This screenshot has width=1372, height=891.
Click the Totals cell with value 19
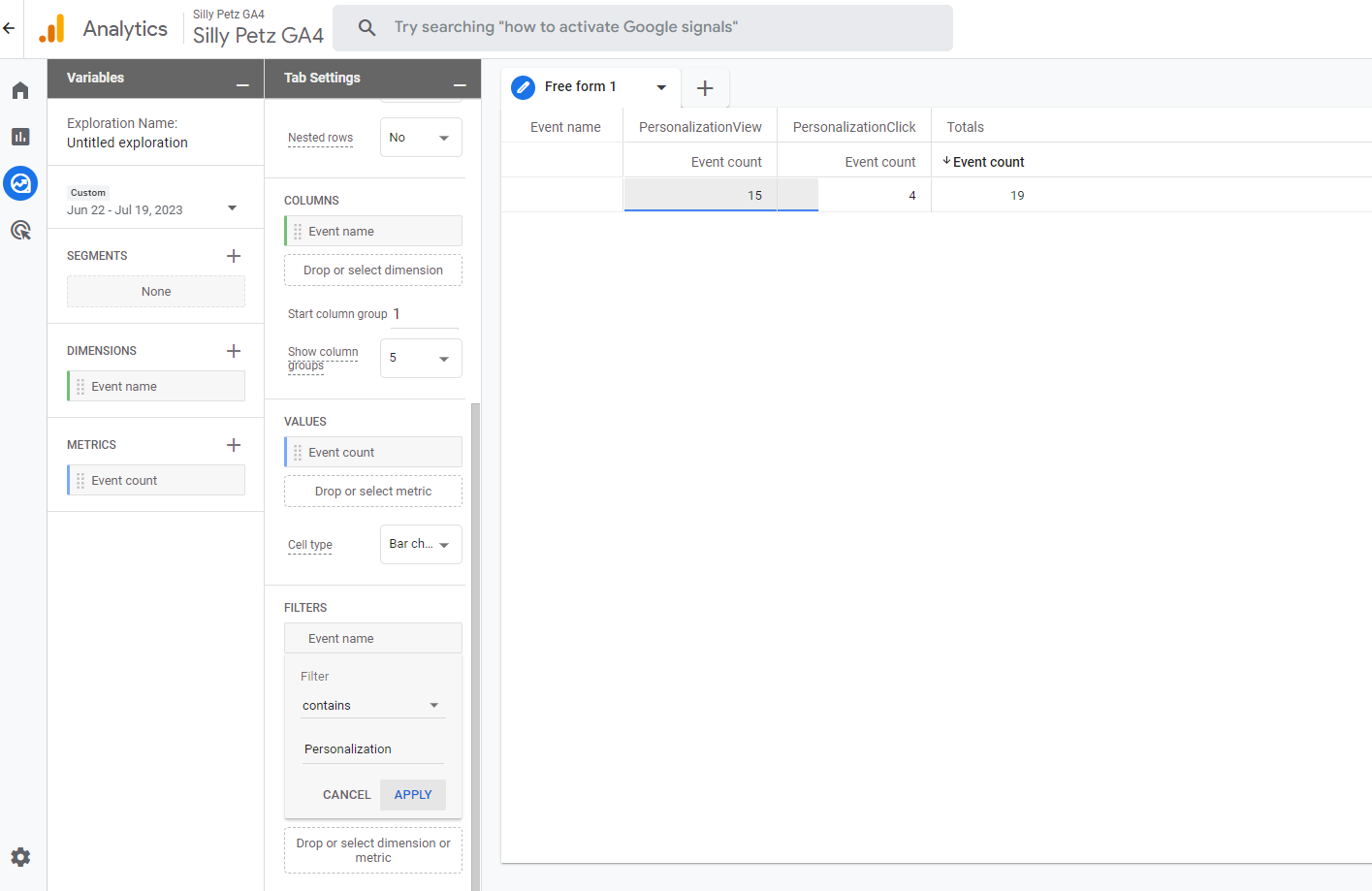[1017, 195]
